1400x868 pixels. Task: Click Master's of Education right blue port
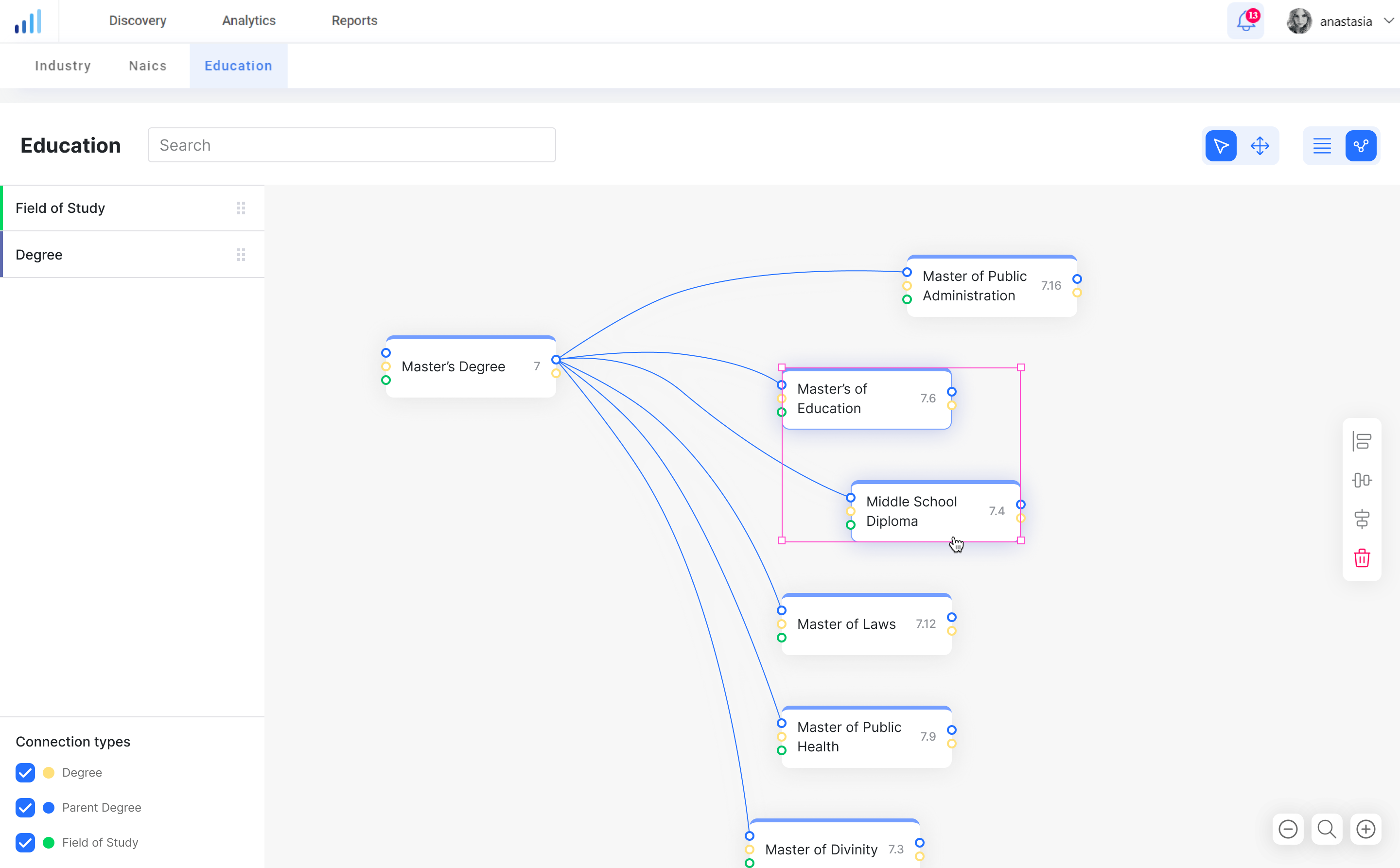point(951,392)
